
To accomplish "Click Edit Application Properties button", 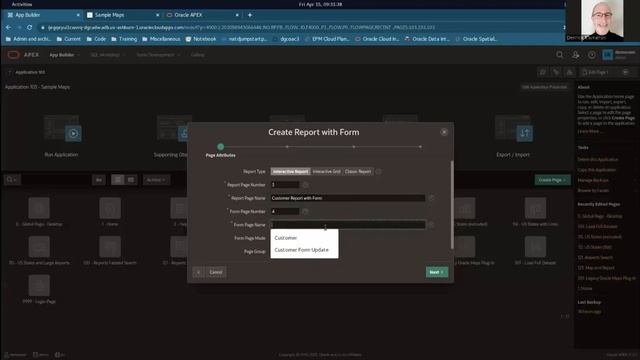I will 544,87.
